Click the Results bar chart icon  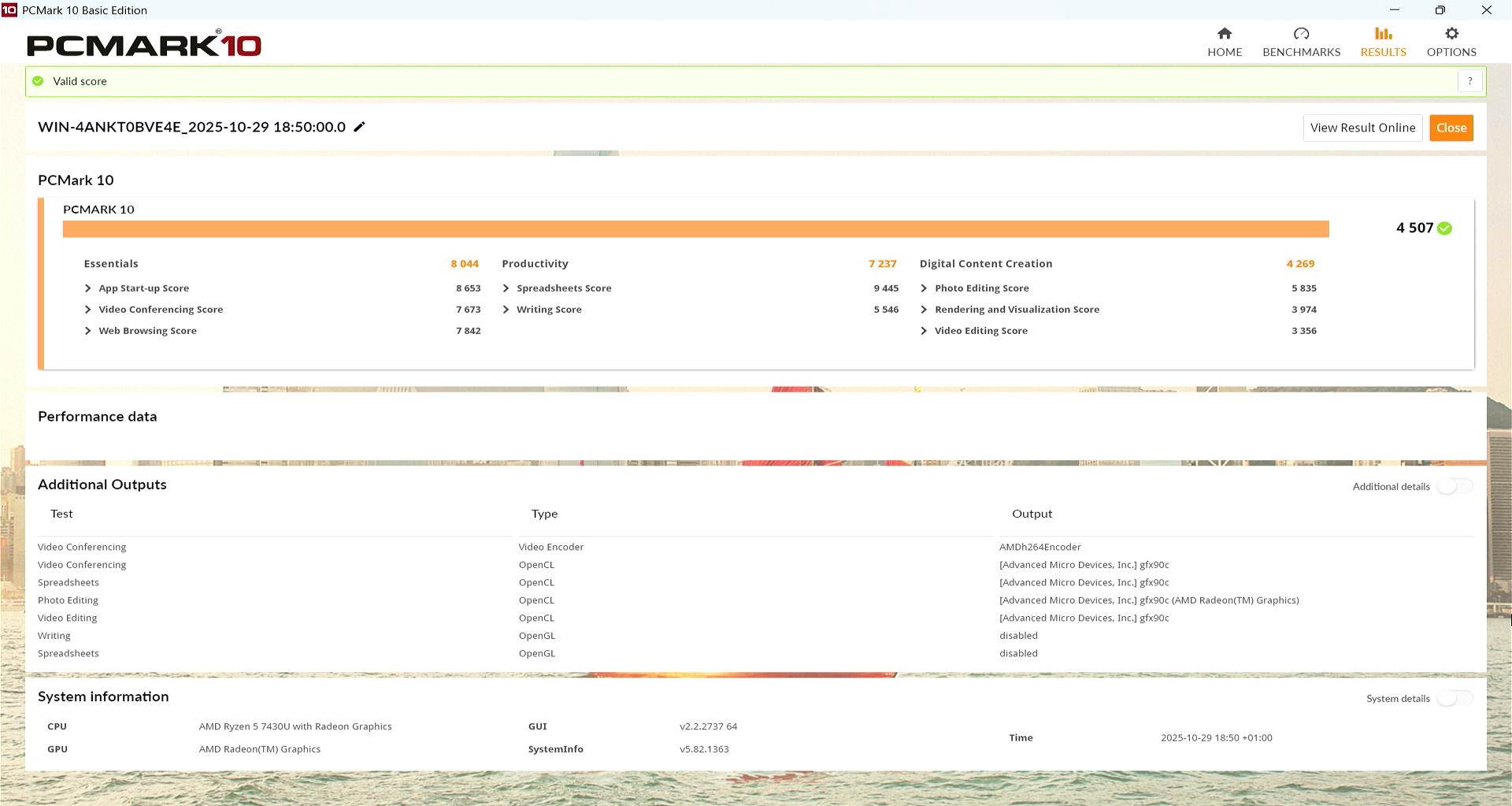(x=1383, y=34)
